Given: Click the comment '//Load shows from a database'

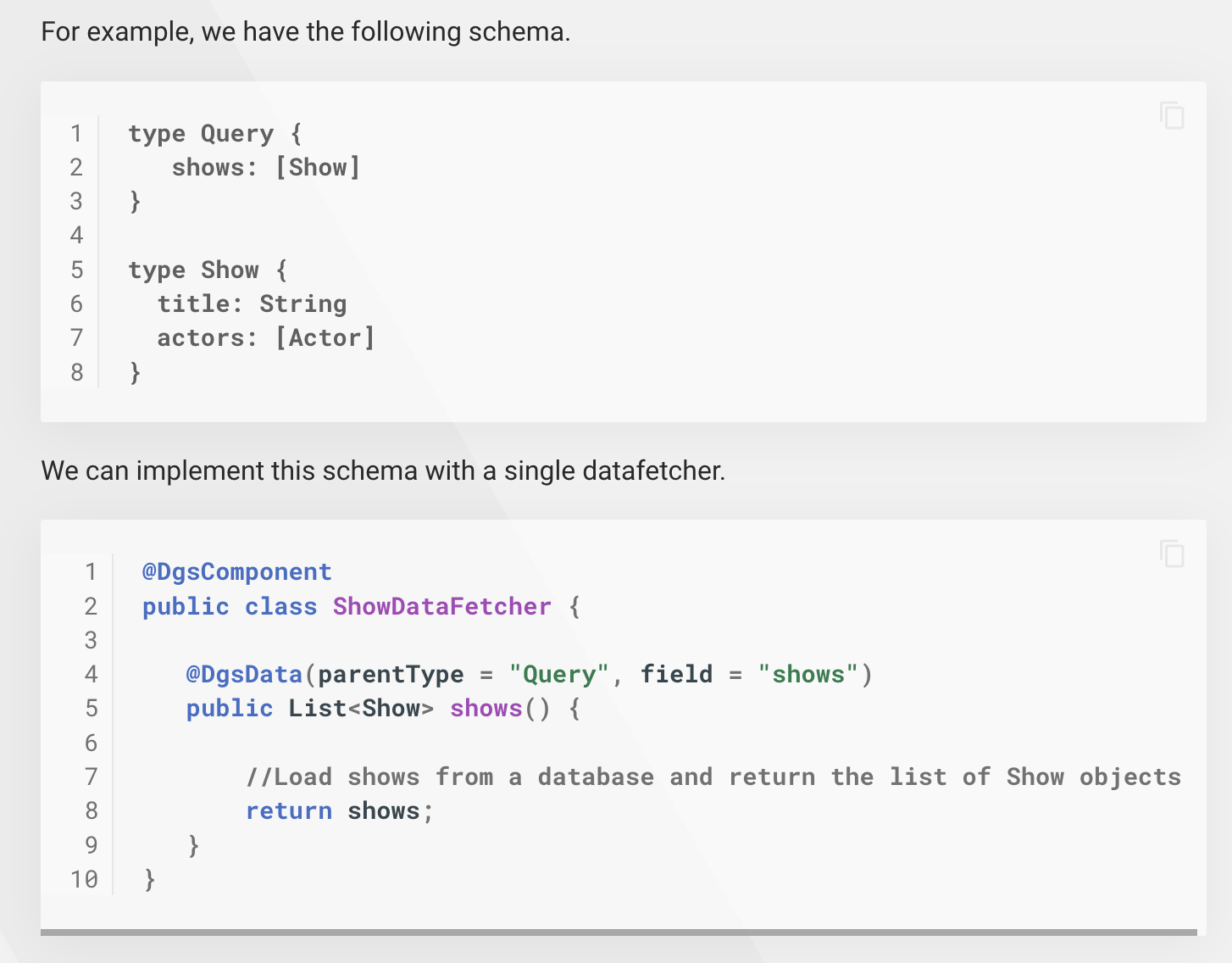Looking at the screenshot, I should (450, 777).
